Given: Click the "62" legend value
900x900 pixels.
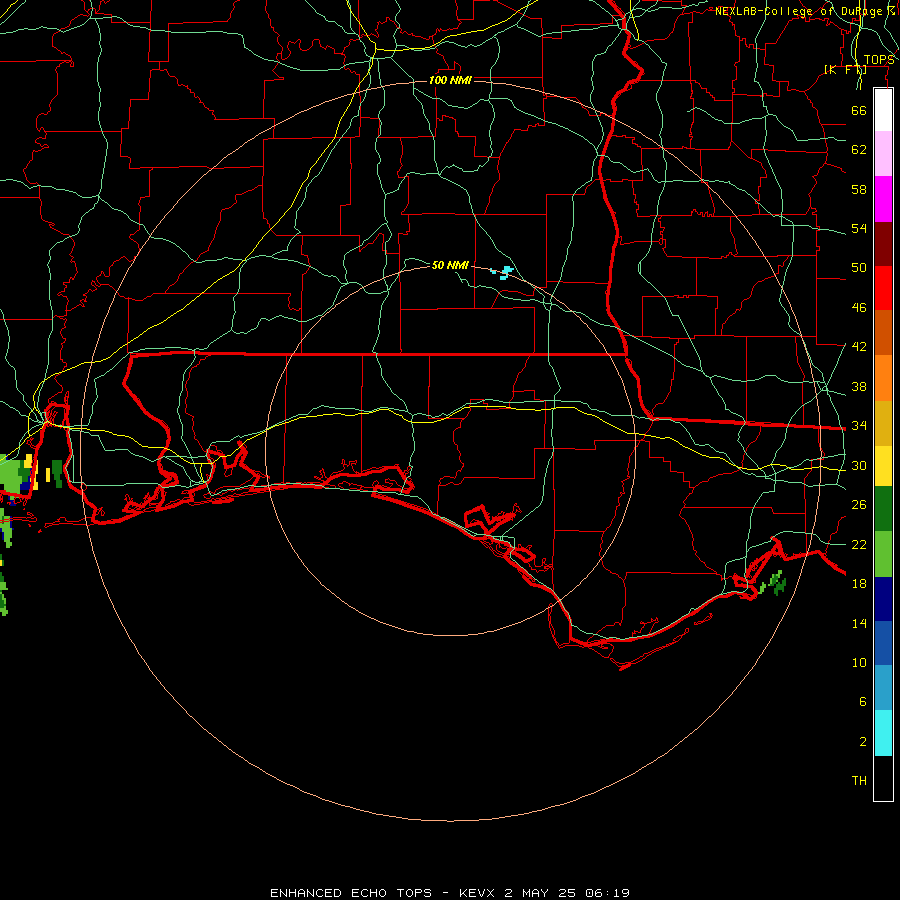Looking at the screenshot, I should click(859, 150).
